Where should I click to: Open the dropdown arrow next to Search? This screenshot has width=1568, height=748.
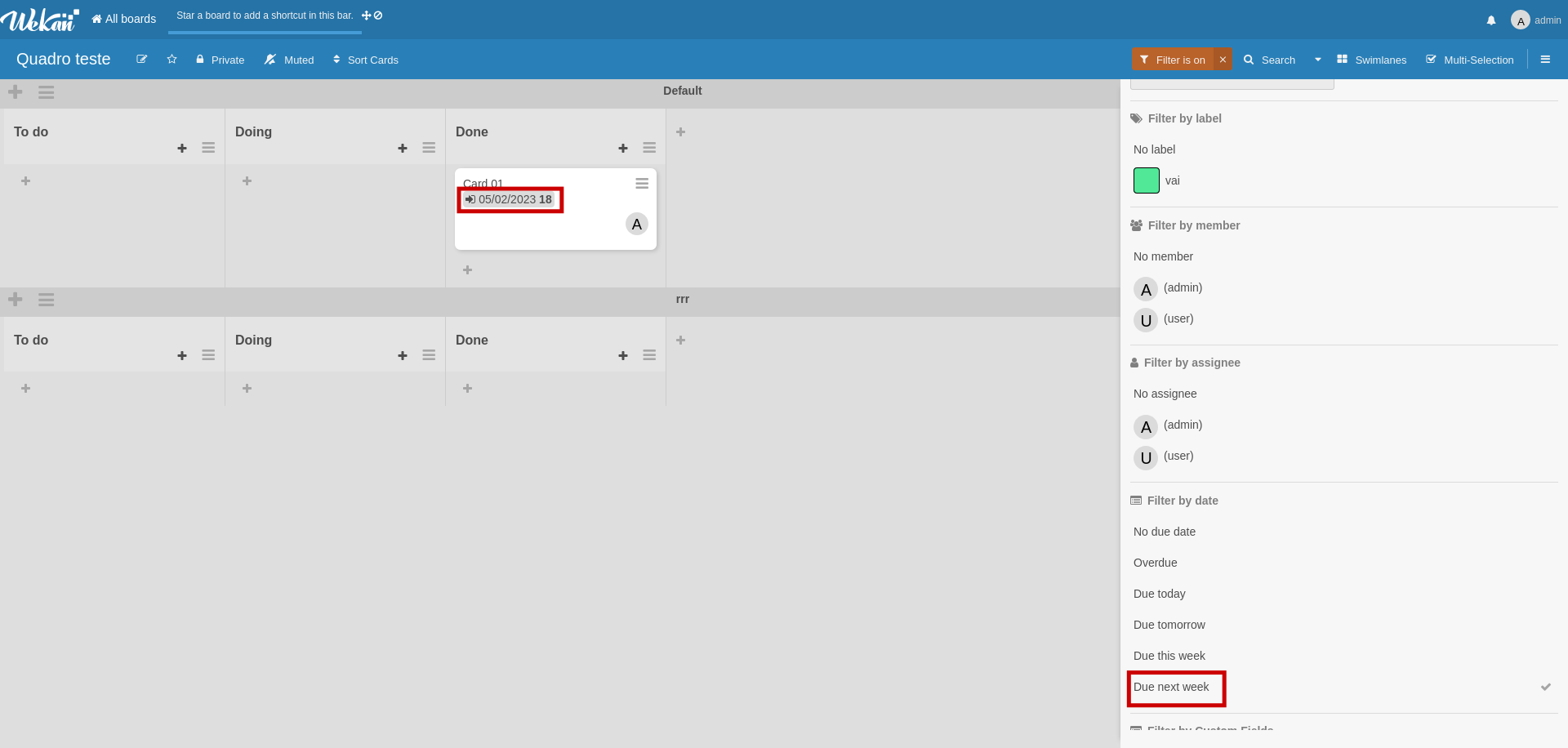(1317, 59)
